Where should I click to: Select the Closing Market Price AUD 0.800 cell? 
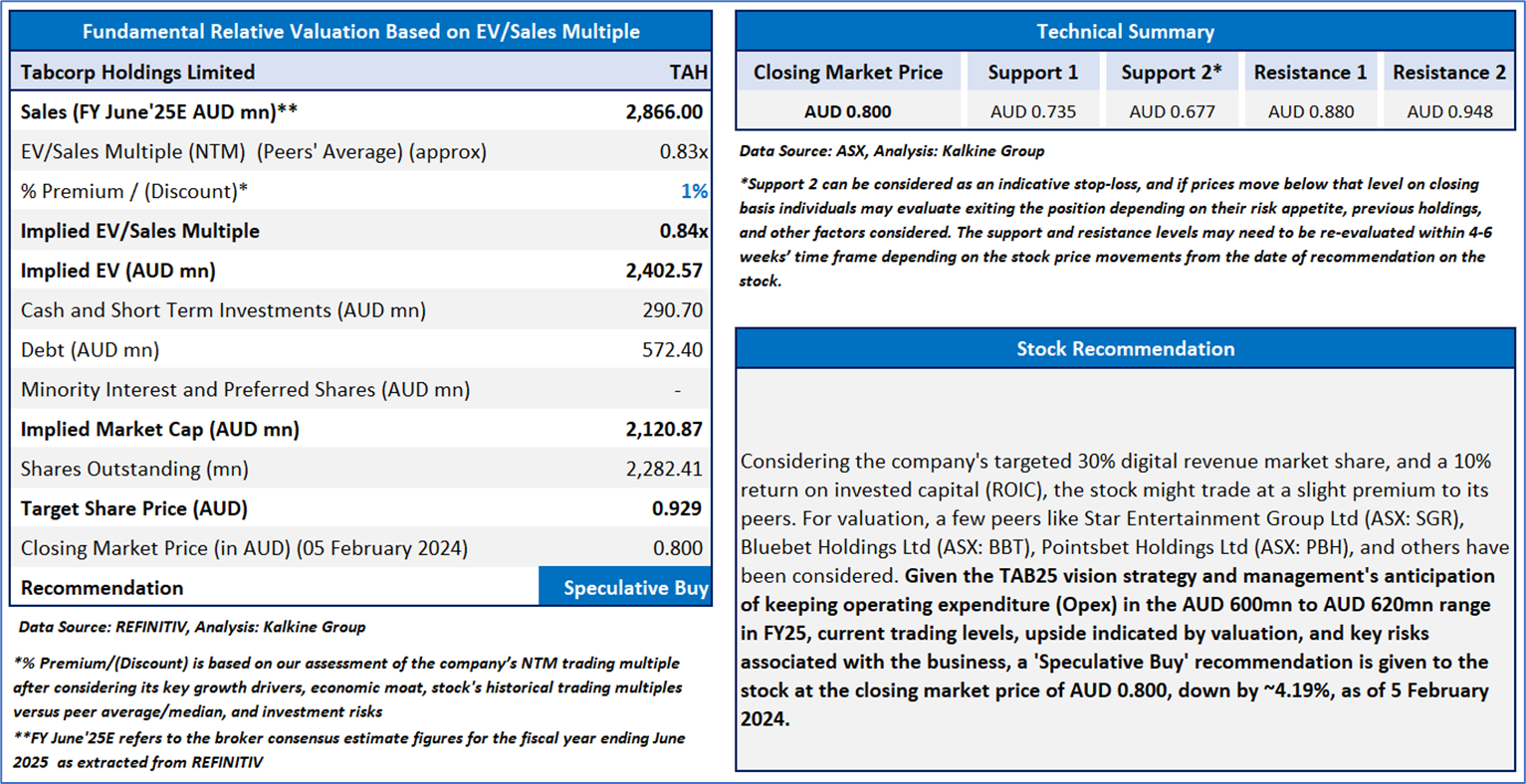coord(847,112)
